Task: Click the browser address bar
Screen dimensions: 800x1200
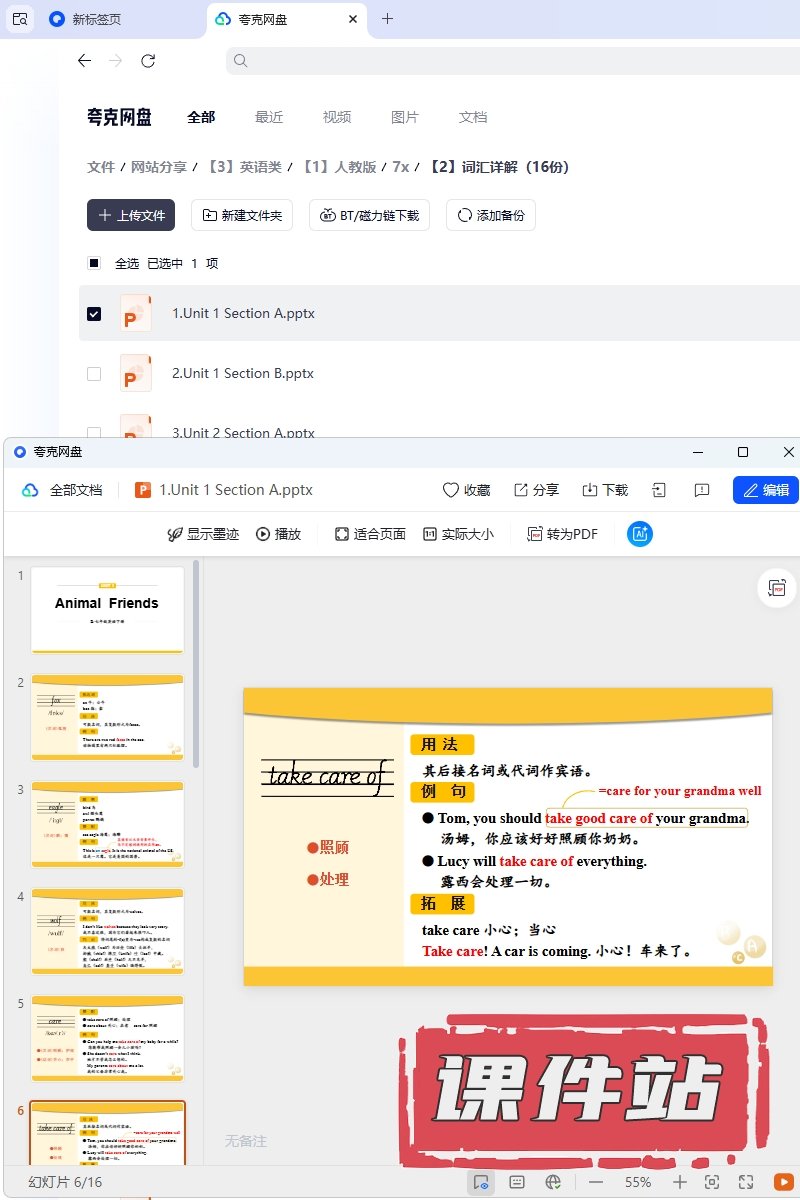Action: pos(510,61)
